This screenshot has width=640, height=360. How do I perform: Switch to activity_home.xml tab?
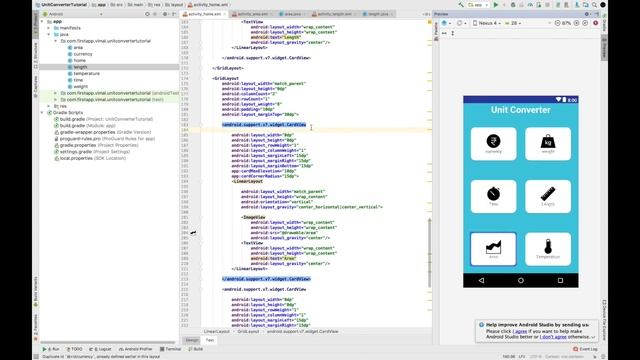pyautogui.click(x=204, y=14)
